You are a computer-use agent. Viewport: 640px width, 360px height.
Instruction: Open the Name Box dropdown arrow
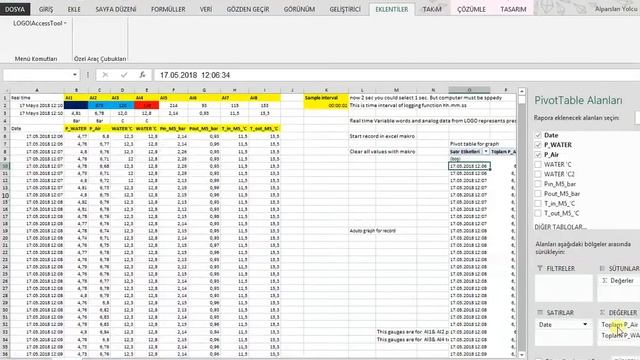pos(75,75)
